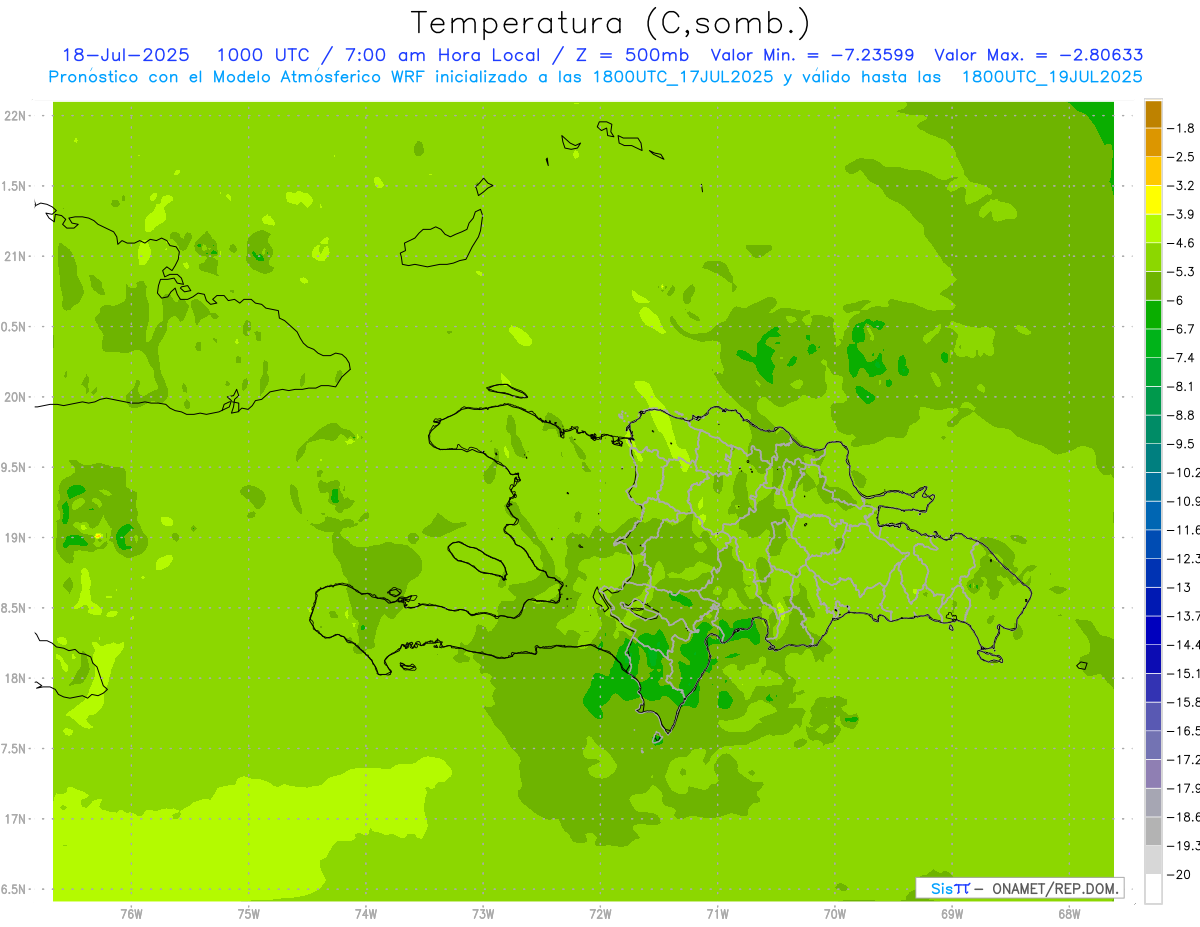Click the yellow legend band between -3.2 and -3.9
This screenshot has height=927, width=1200.
[1153, 200]
